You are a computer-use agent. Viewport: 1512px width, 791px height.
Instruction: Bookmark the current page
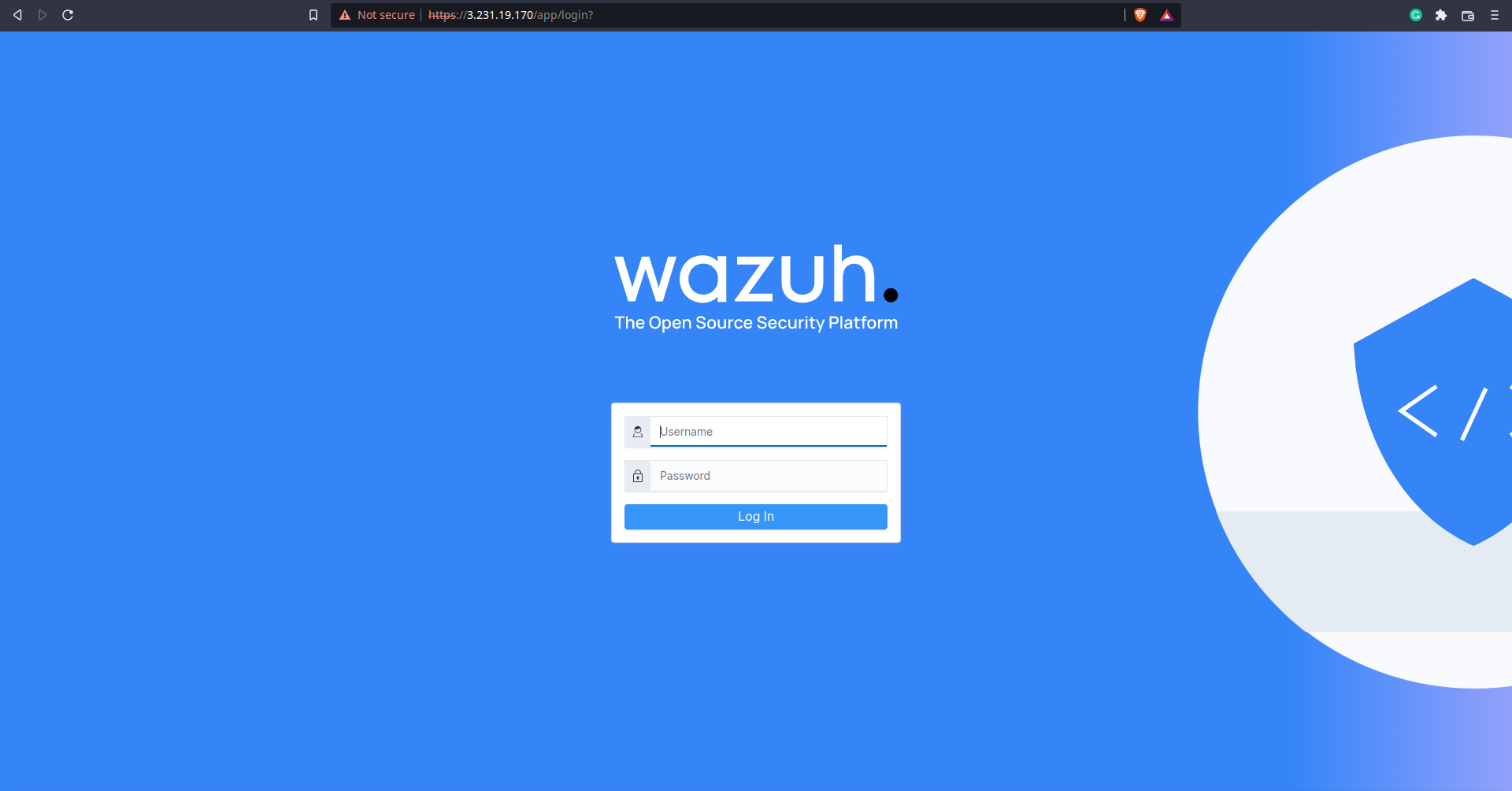(313, 14)
